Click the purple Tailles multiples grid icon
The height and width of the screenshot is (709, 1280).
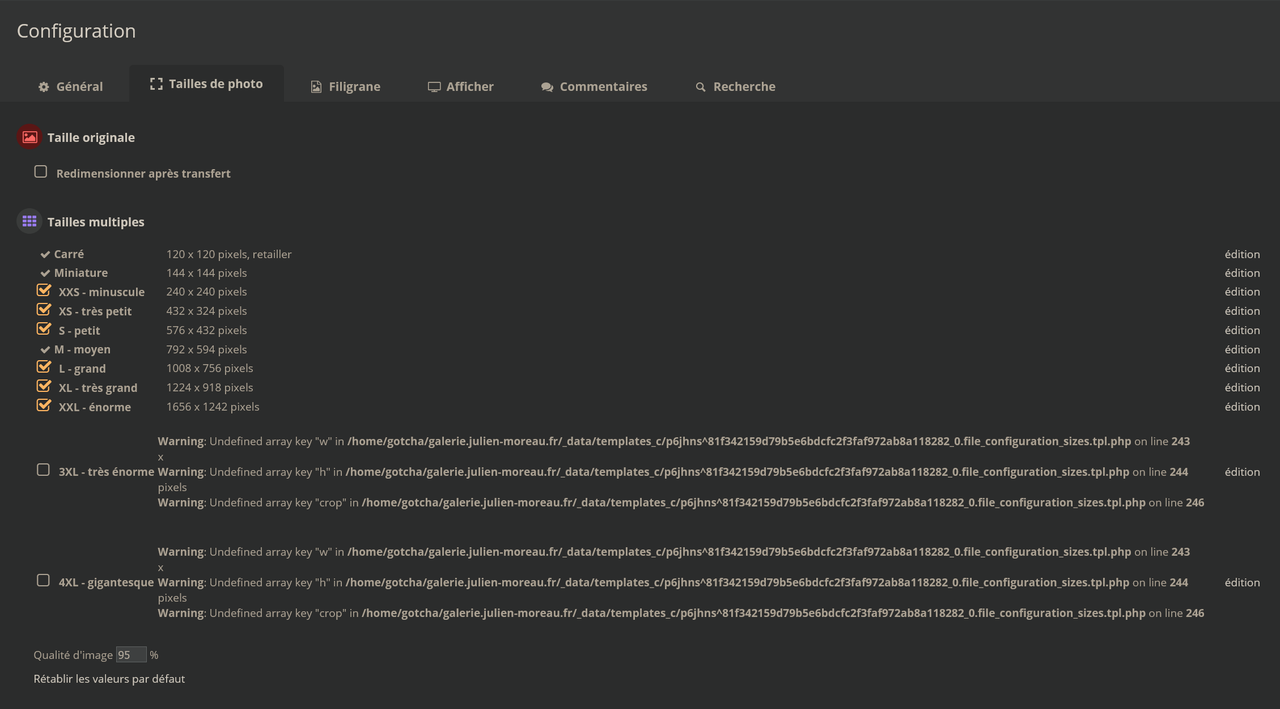point(29,221)
